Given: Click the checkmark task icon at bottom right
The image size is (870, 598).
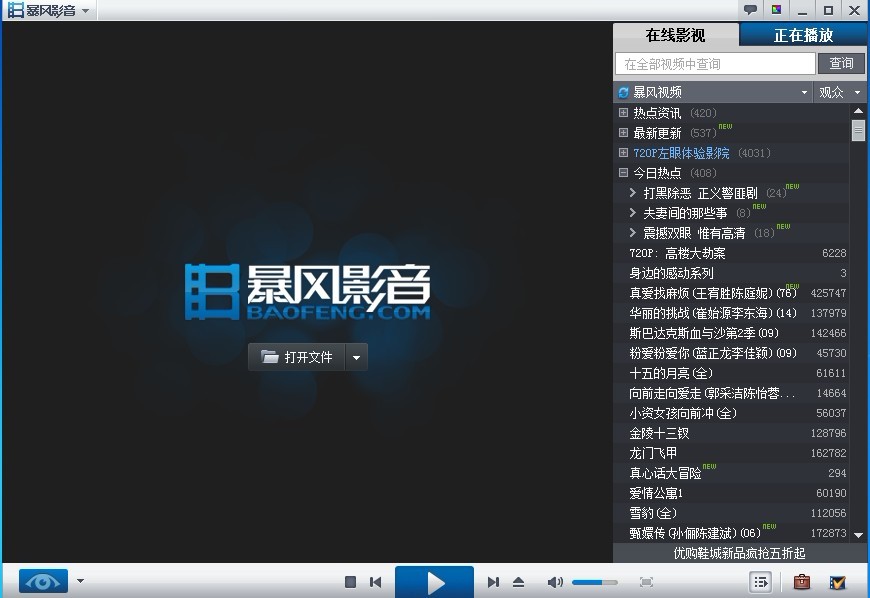Looking at the screenshot, I should [838, 582].
